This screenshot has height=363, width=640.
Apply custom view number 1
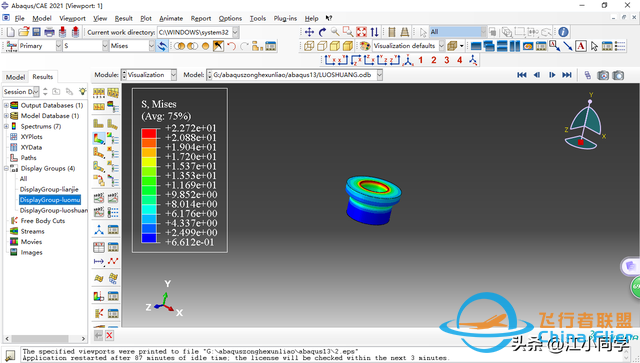tap(420, 60)
